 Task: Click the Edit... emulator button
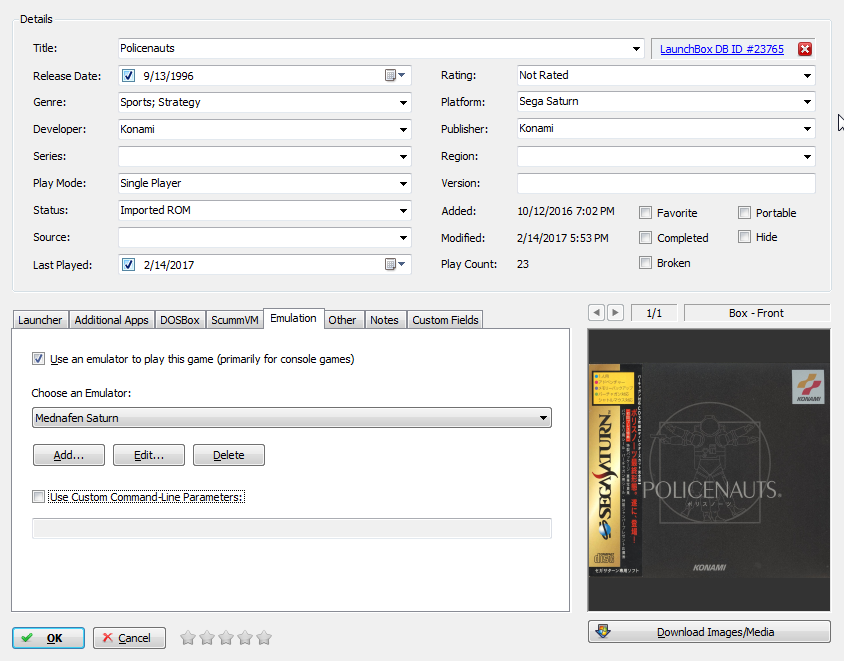(149, 455)
